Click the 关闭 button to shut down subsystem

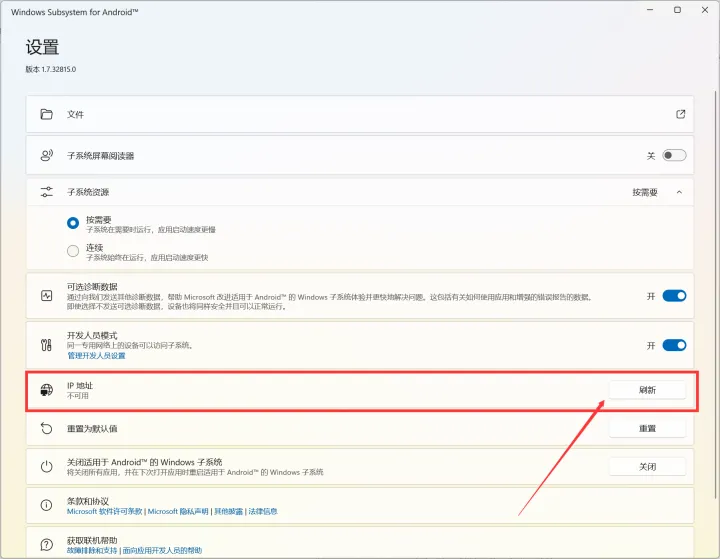pos(647,467)
